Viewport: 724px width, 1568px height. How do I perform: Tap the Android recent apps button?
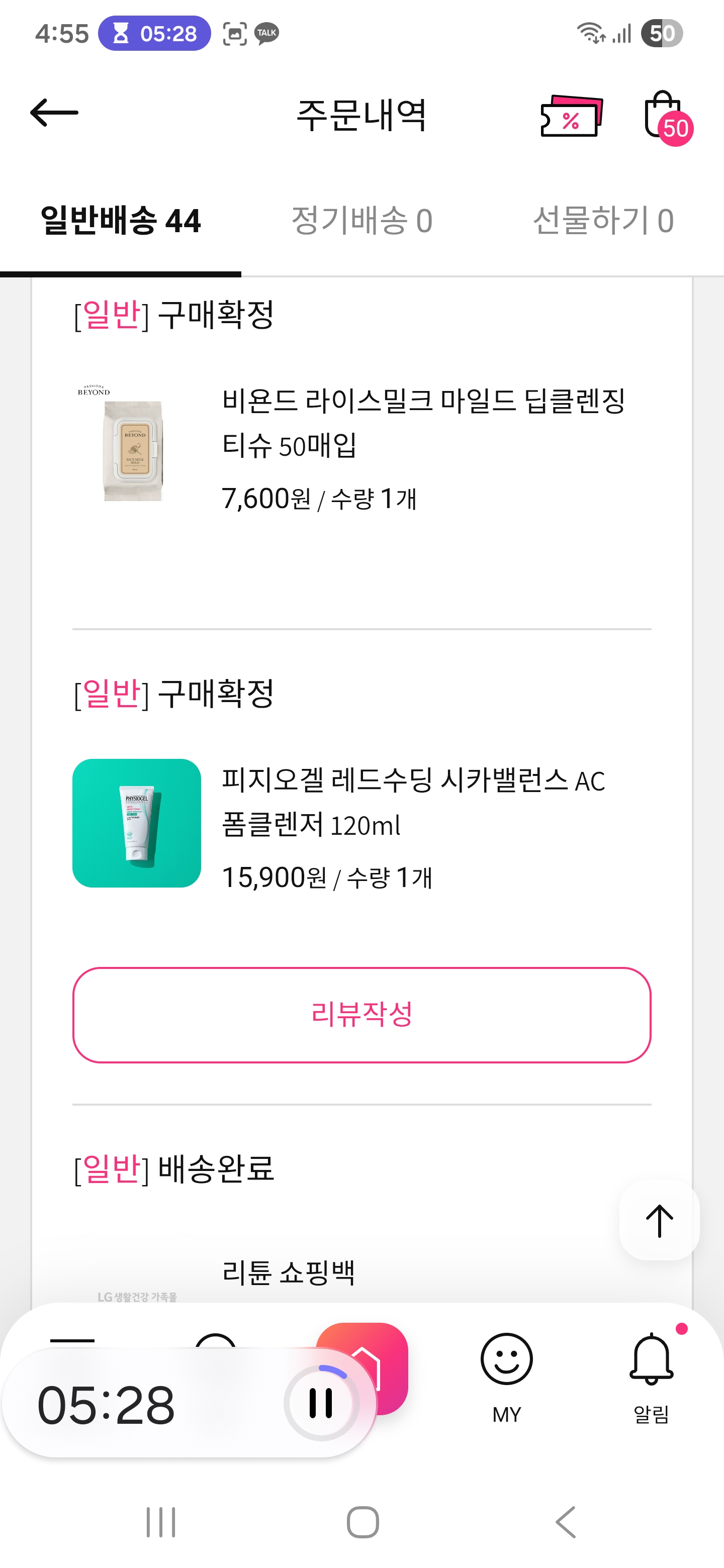161,1522
